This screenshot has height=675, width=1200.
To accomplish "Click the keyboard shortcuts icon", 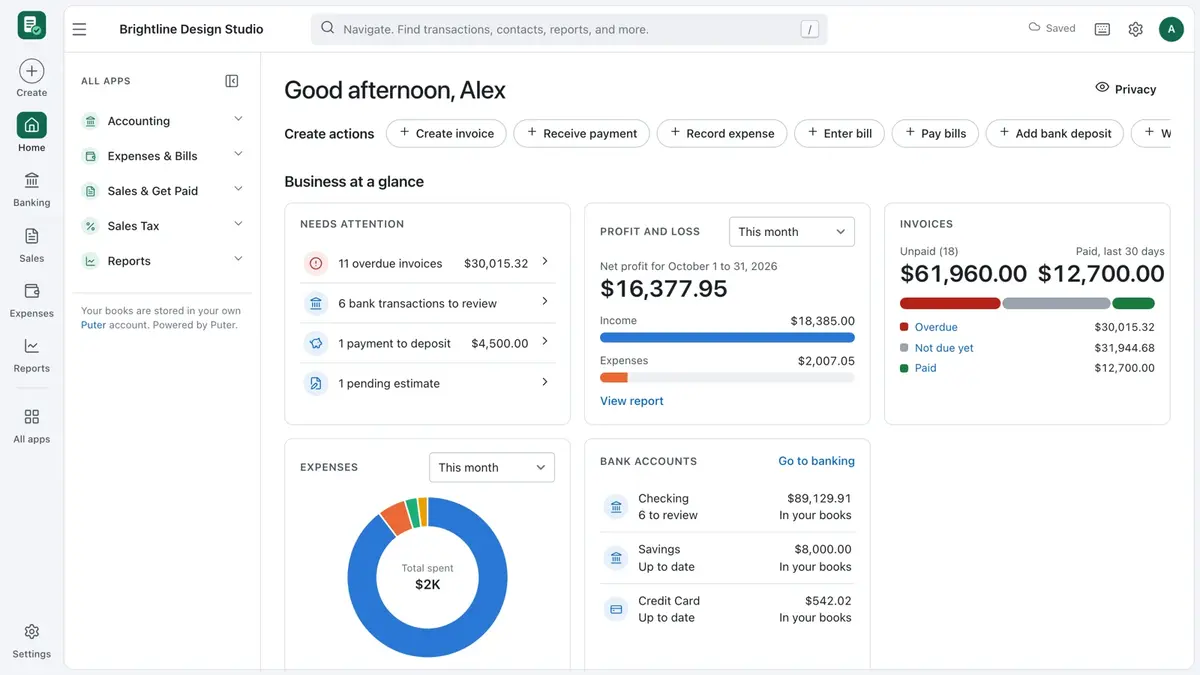I will (x=1102, y=29).
